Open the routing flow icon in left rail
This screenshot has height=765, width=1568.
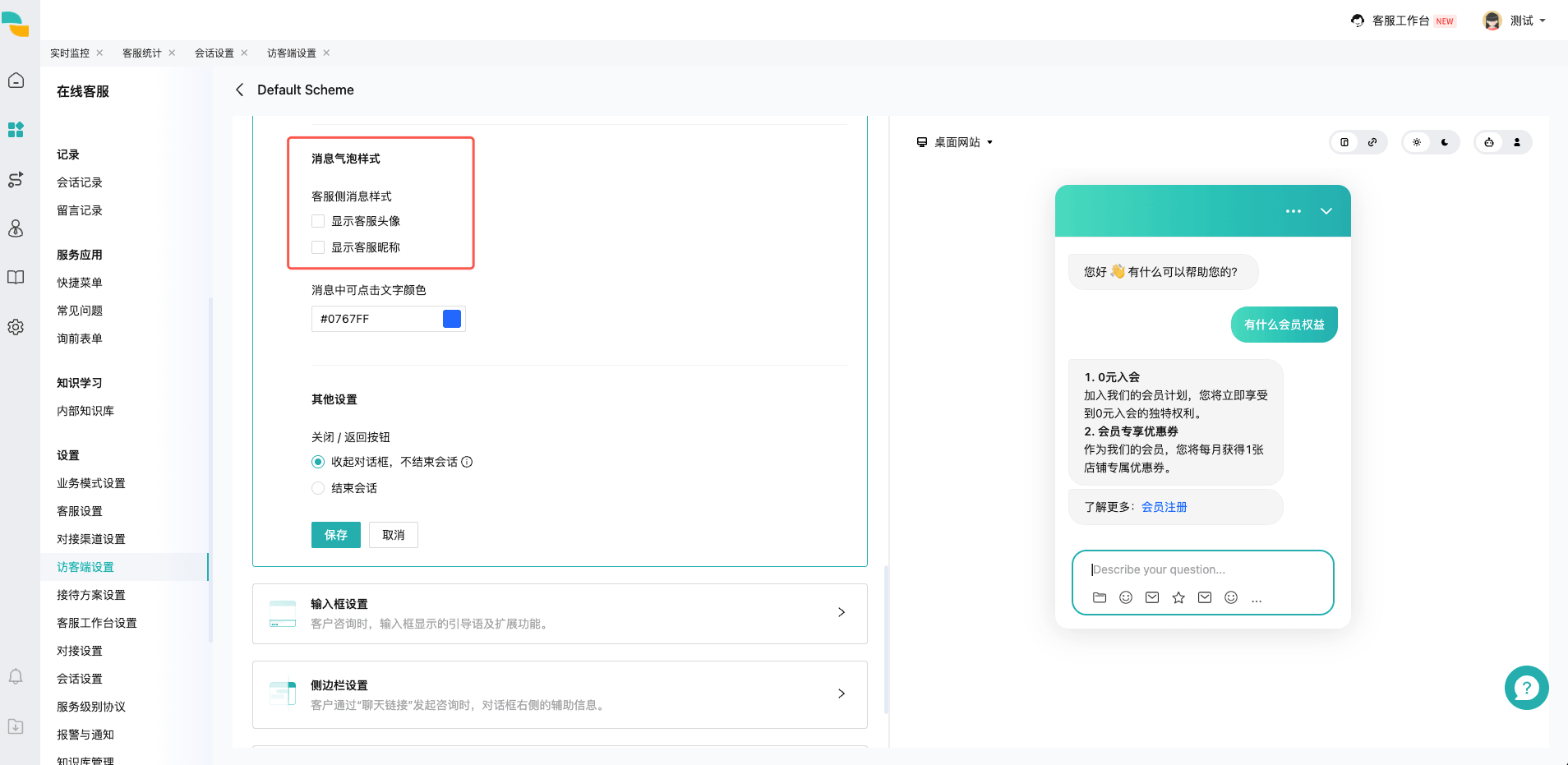coord(16,179)
